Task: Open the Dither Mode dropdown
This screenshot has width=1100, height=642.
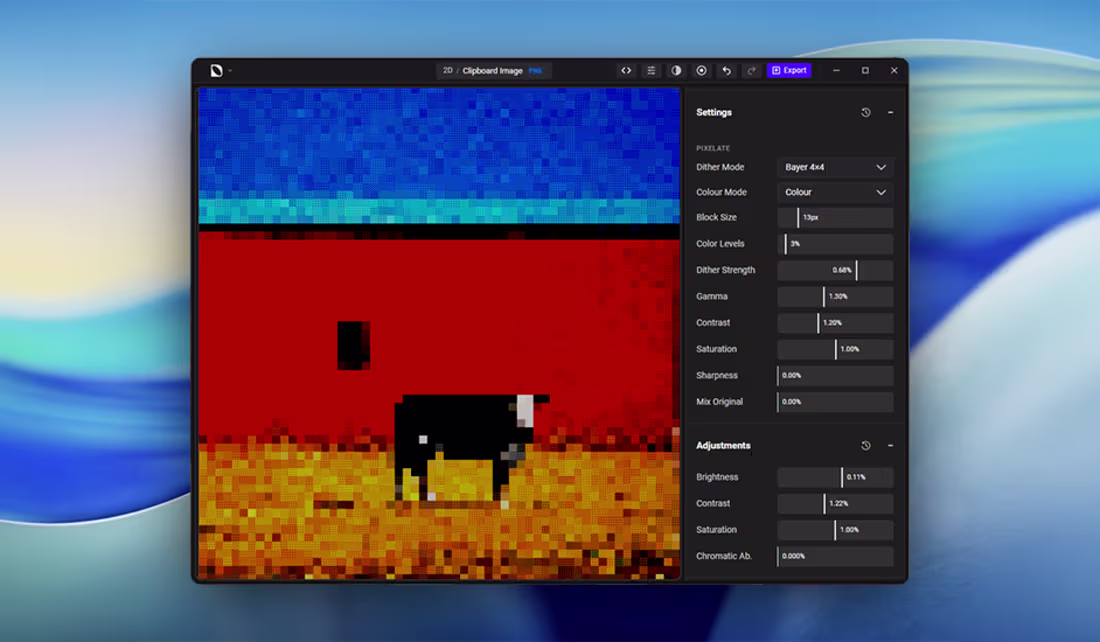Action: pyautogui.click(x=836, y=167)
